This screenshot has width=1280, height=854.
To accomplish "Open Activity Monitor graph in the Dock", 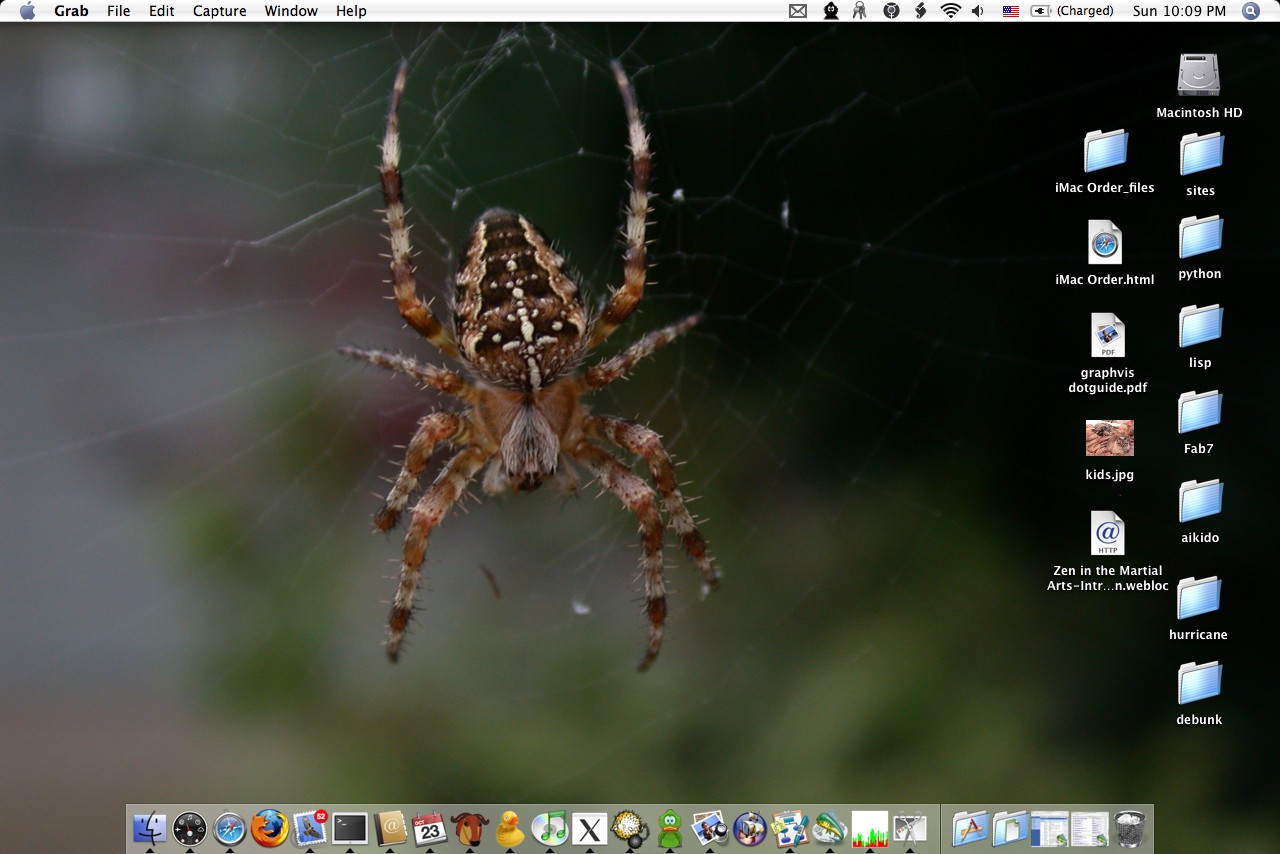I will [870, 828].
